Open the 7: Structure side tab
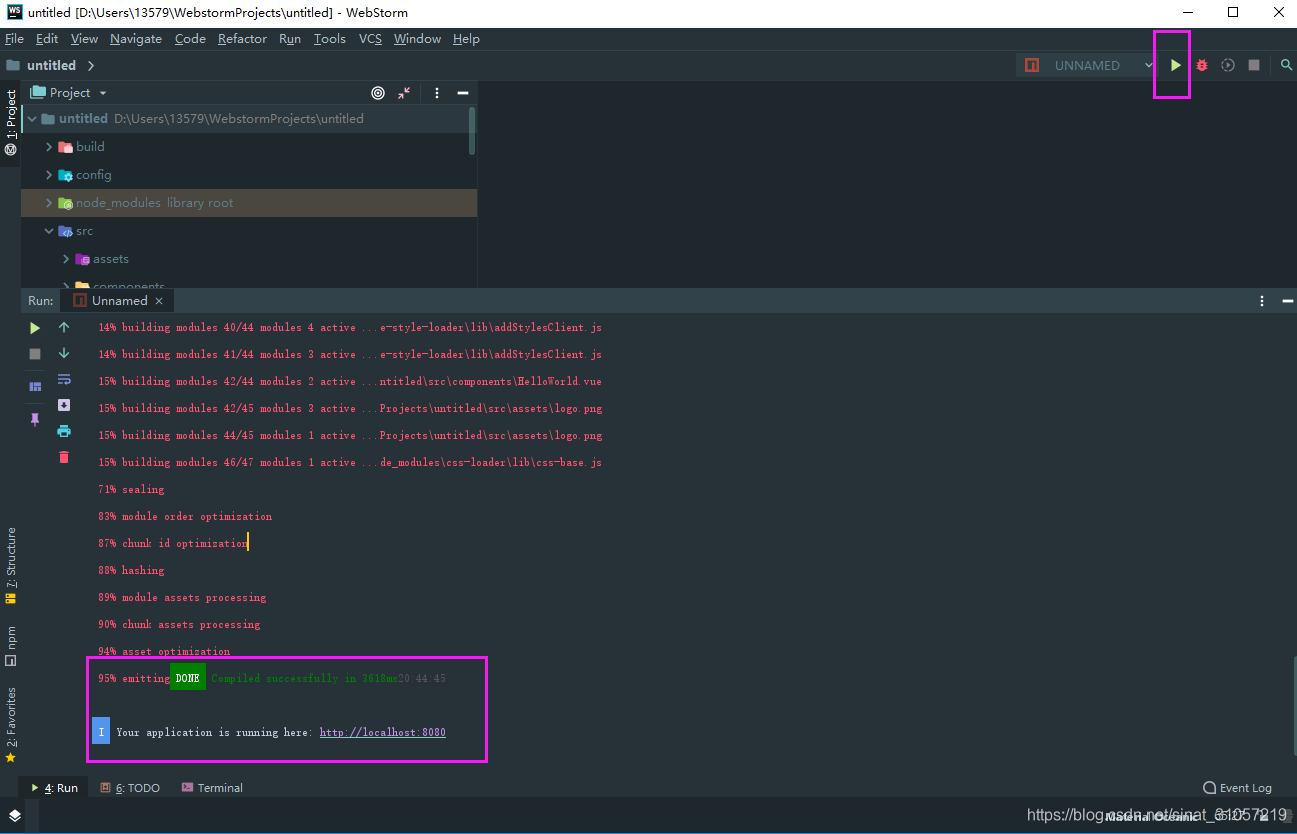Viewport: 1297px width, 834px height. point(10,565)
